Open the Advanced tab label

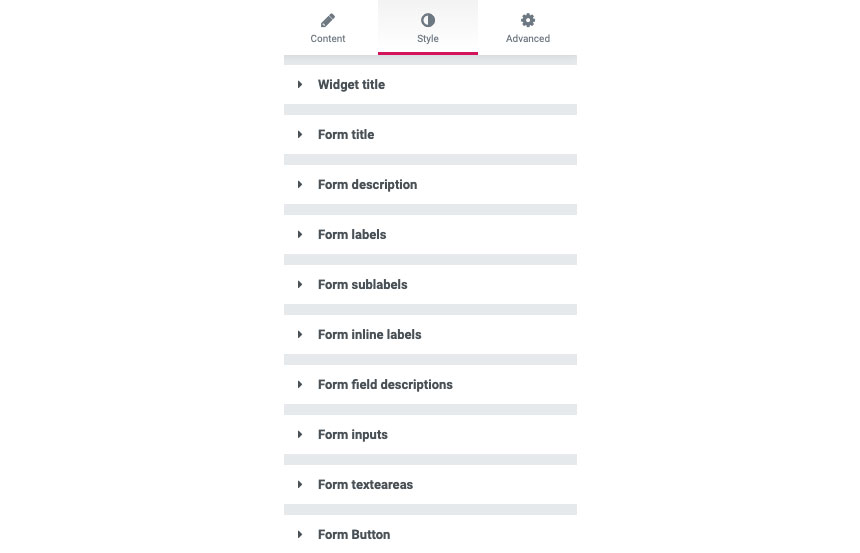(x=528, y=38)
